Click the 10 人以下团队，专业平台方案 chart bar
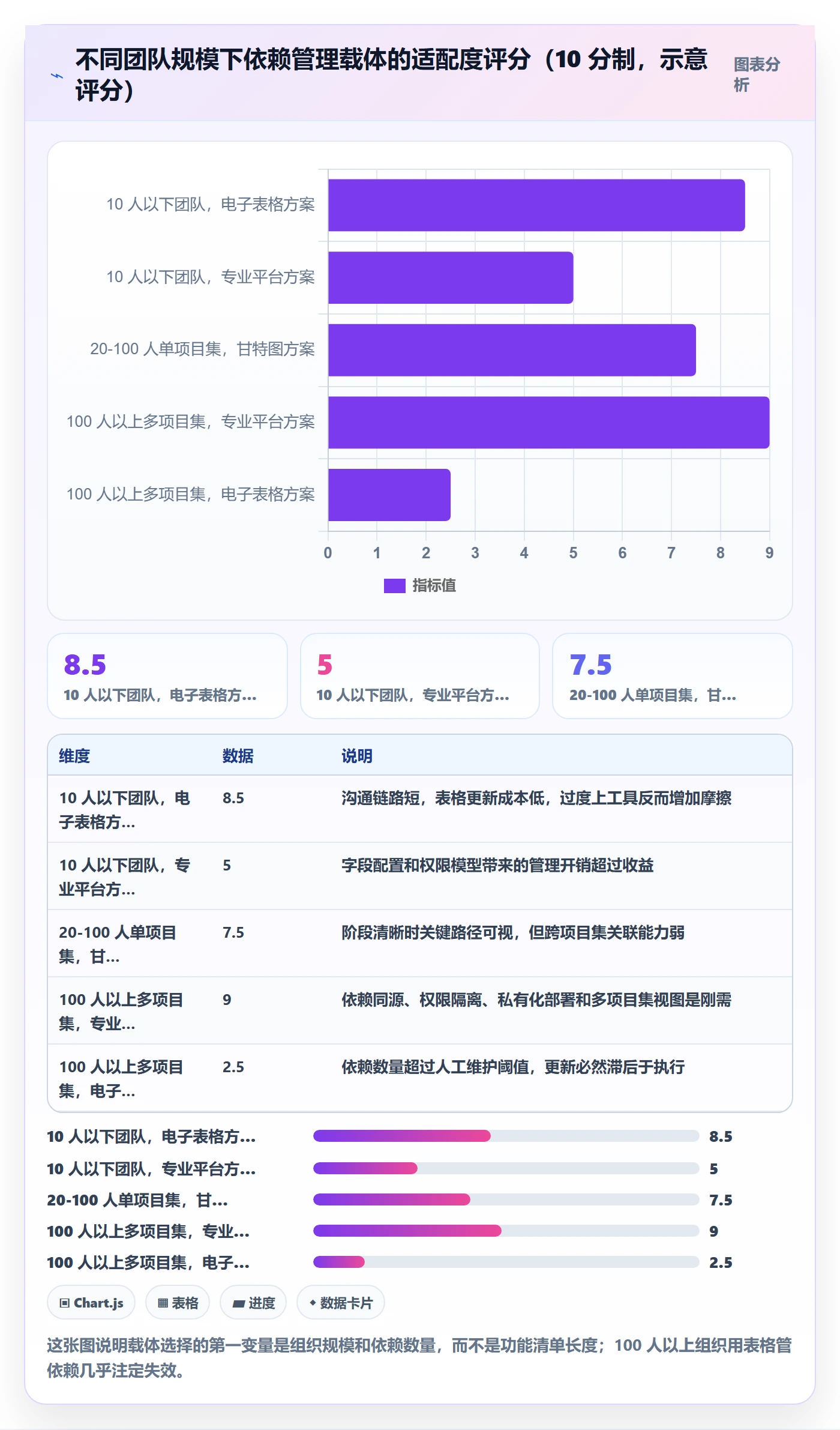Image resolution: width=840 pixels, height=1430 pixels. click(451, 277)
